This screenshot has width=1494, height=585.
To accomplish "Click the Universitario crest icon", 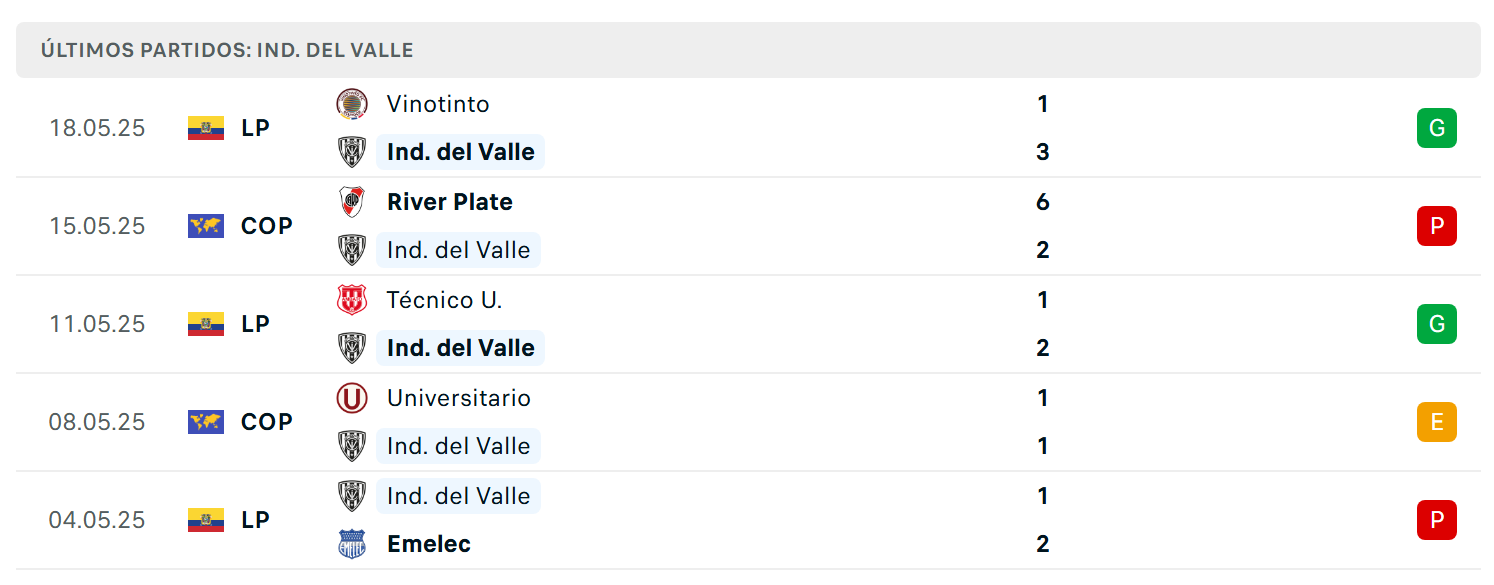I will tap(352, 398).
